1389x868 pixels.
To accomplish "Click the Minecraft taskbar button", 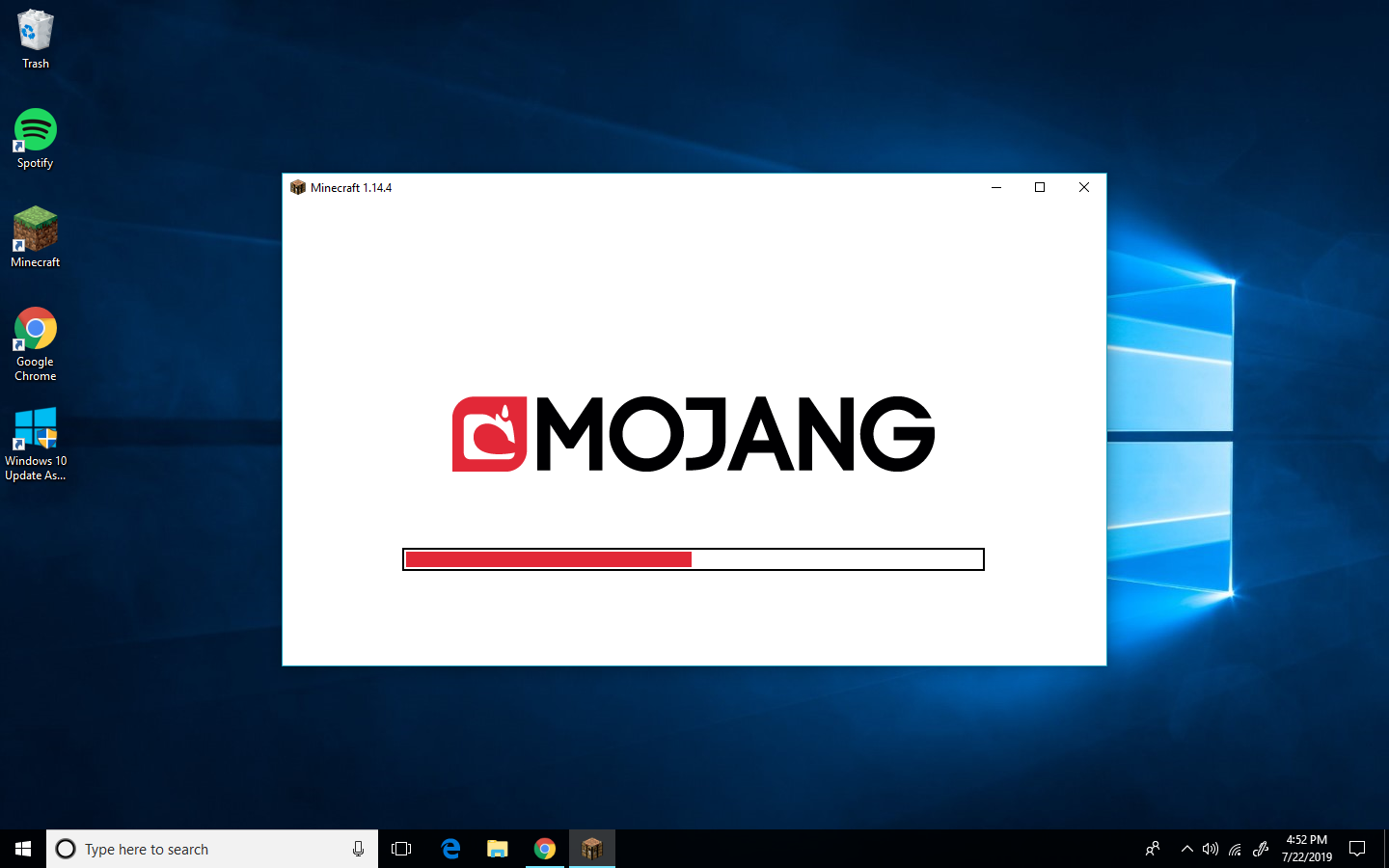I will (x=592, y=849).
